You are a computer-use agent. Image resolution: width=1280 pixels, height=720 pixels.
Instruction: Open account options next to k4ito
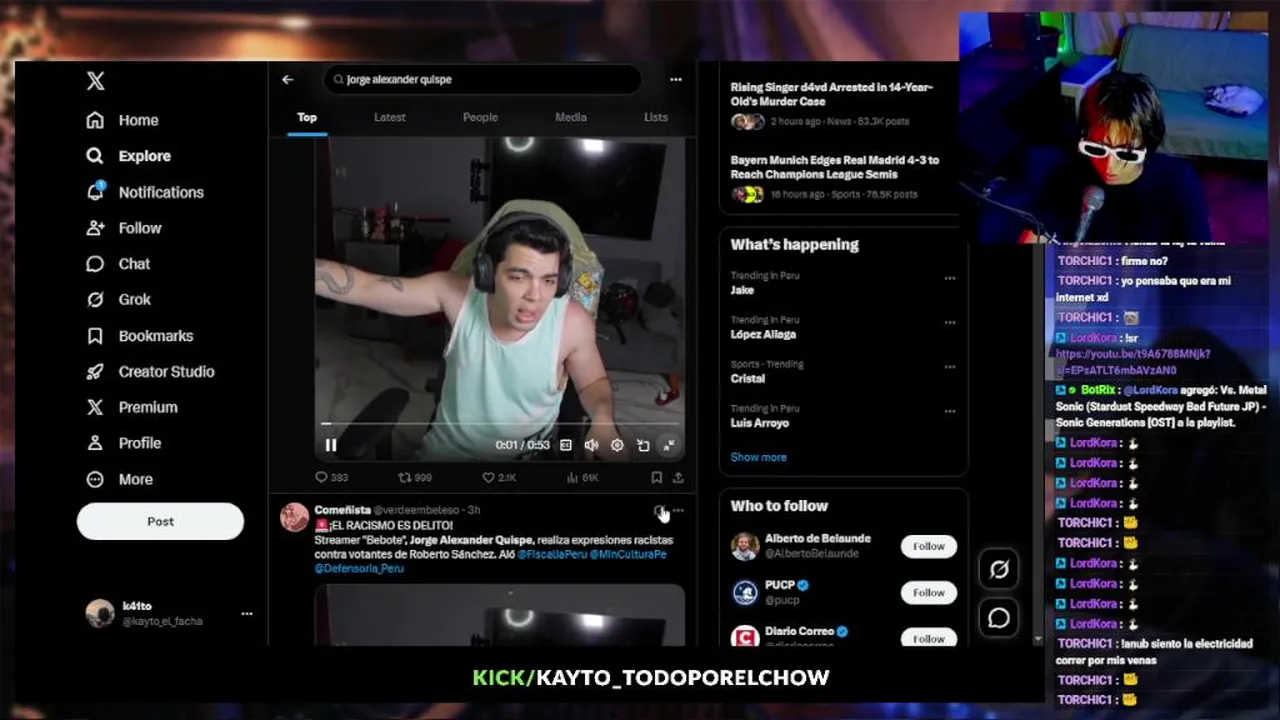coord(247,613)
